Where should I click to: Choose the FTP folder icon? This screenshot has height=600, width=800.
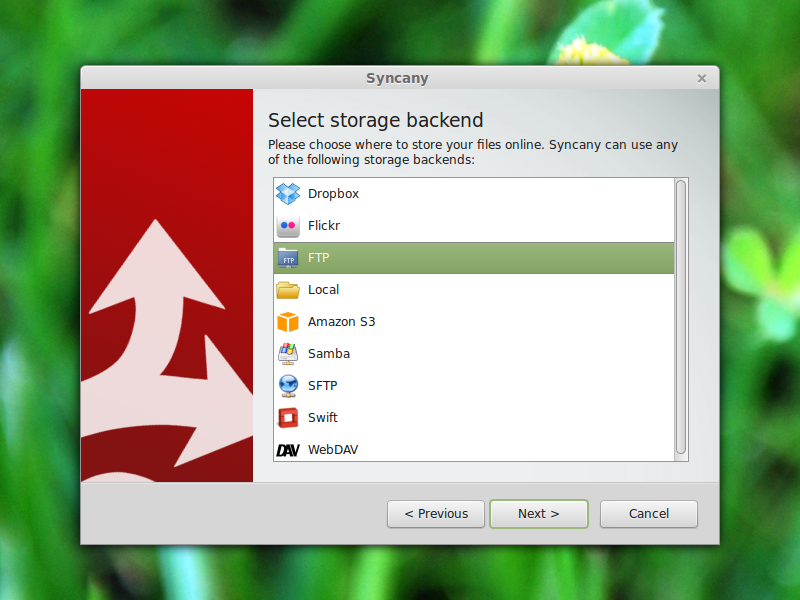point(288,258)
